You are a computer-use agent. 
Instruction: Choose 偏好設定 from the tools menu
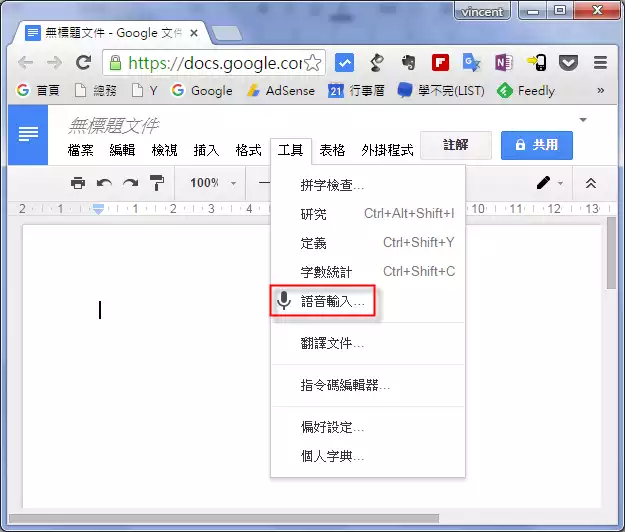point(368,427)
